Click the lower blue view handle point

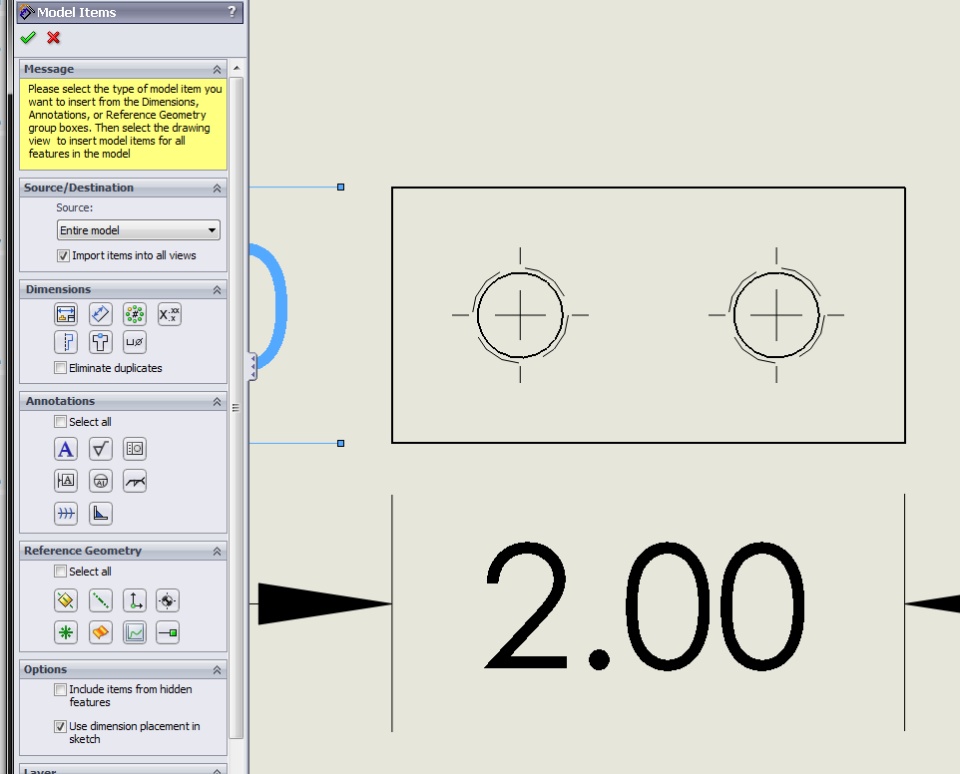[341, 443]
